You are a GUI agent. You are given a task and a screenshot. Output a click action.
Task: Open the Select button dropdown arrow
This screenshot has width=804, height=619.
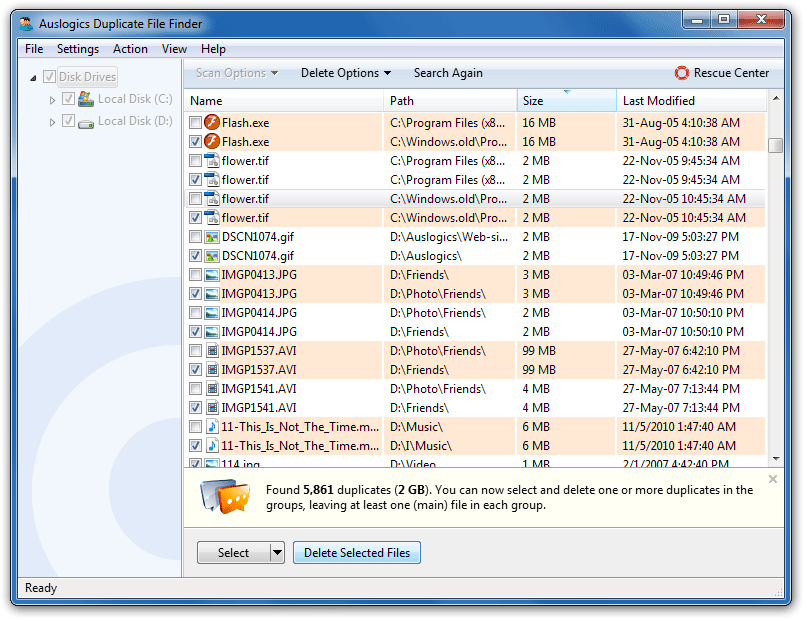277,553
